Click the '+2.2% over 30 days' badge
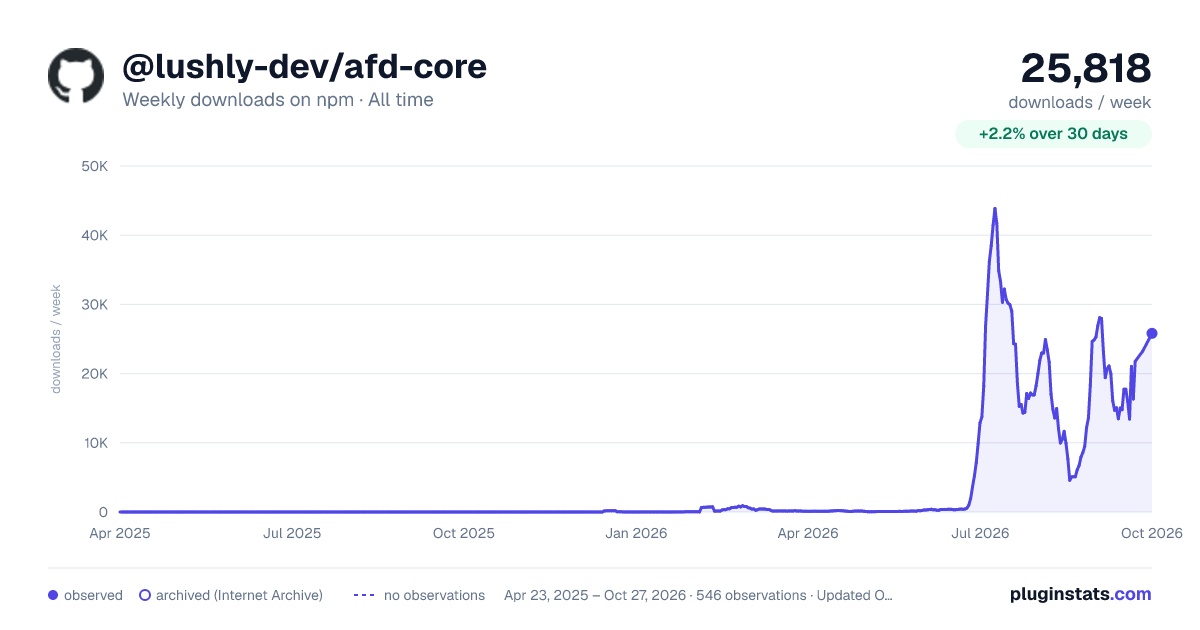Viewport: 1200px width, 630px height. pos(1053,134)
